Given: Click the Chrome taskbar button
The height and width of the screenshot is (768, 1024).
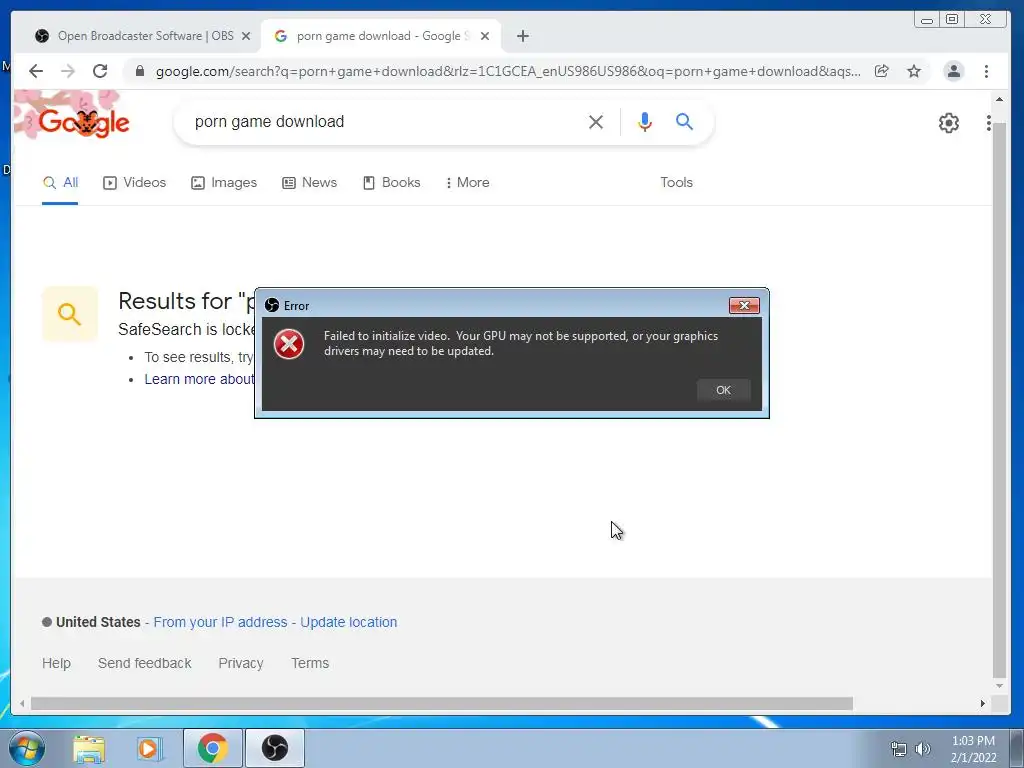Looking at the screenshot, I should tap(212, 748).
